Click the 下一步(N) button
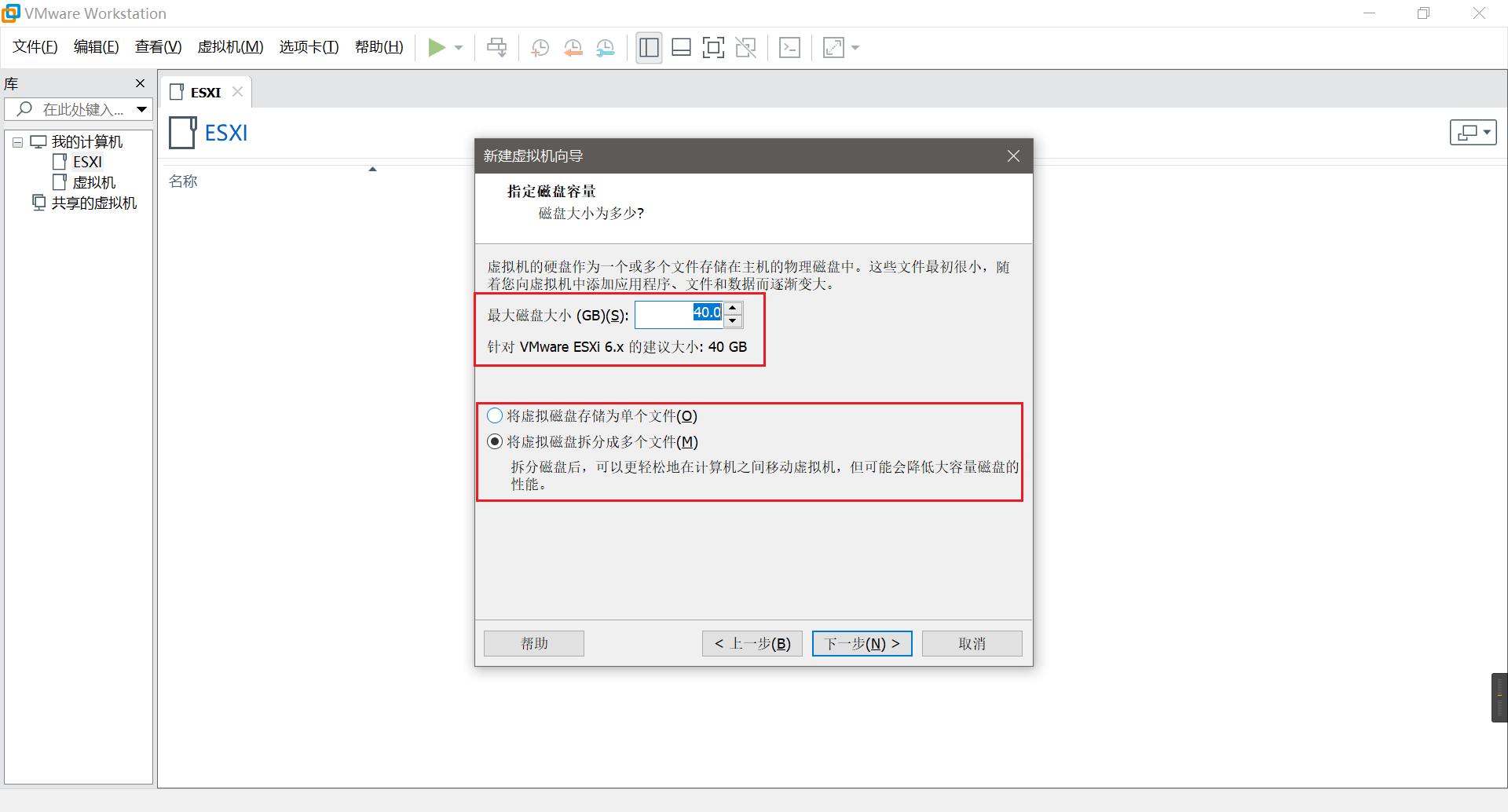The height and width of the screenshot is (812, 1508). coord(862,644)
